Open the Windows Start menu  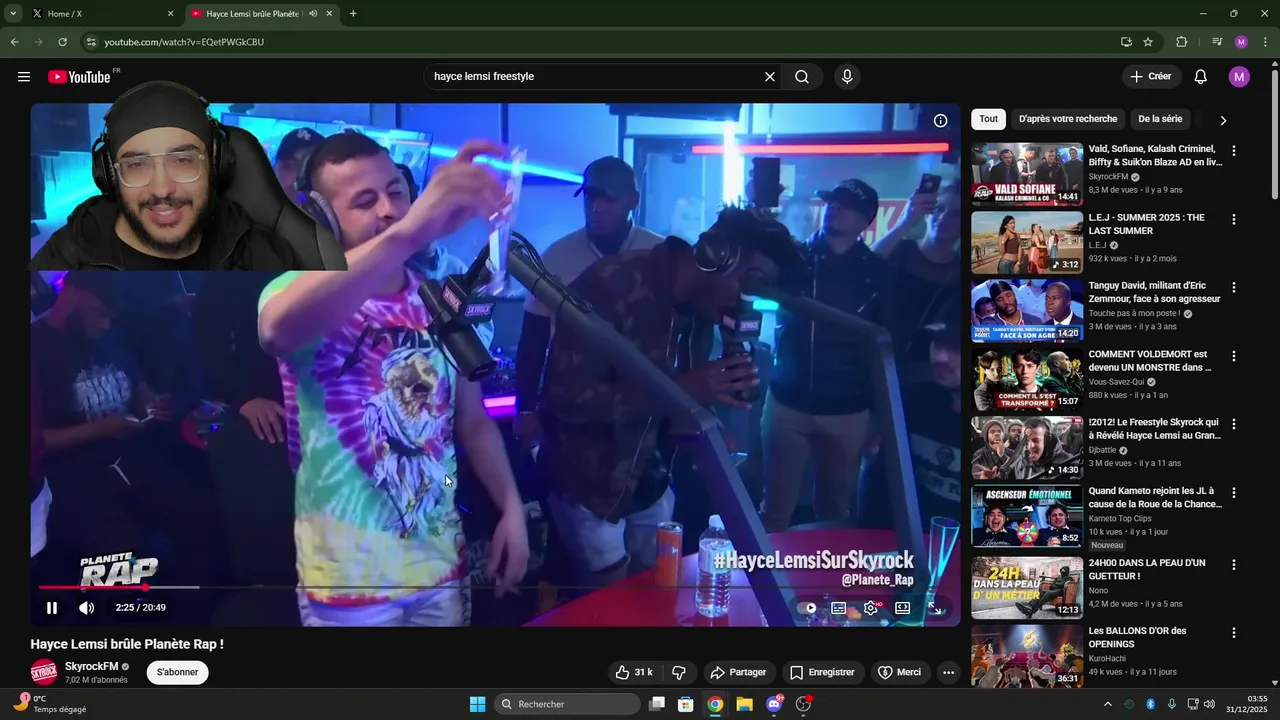point(477,704)
